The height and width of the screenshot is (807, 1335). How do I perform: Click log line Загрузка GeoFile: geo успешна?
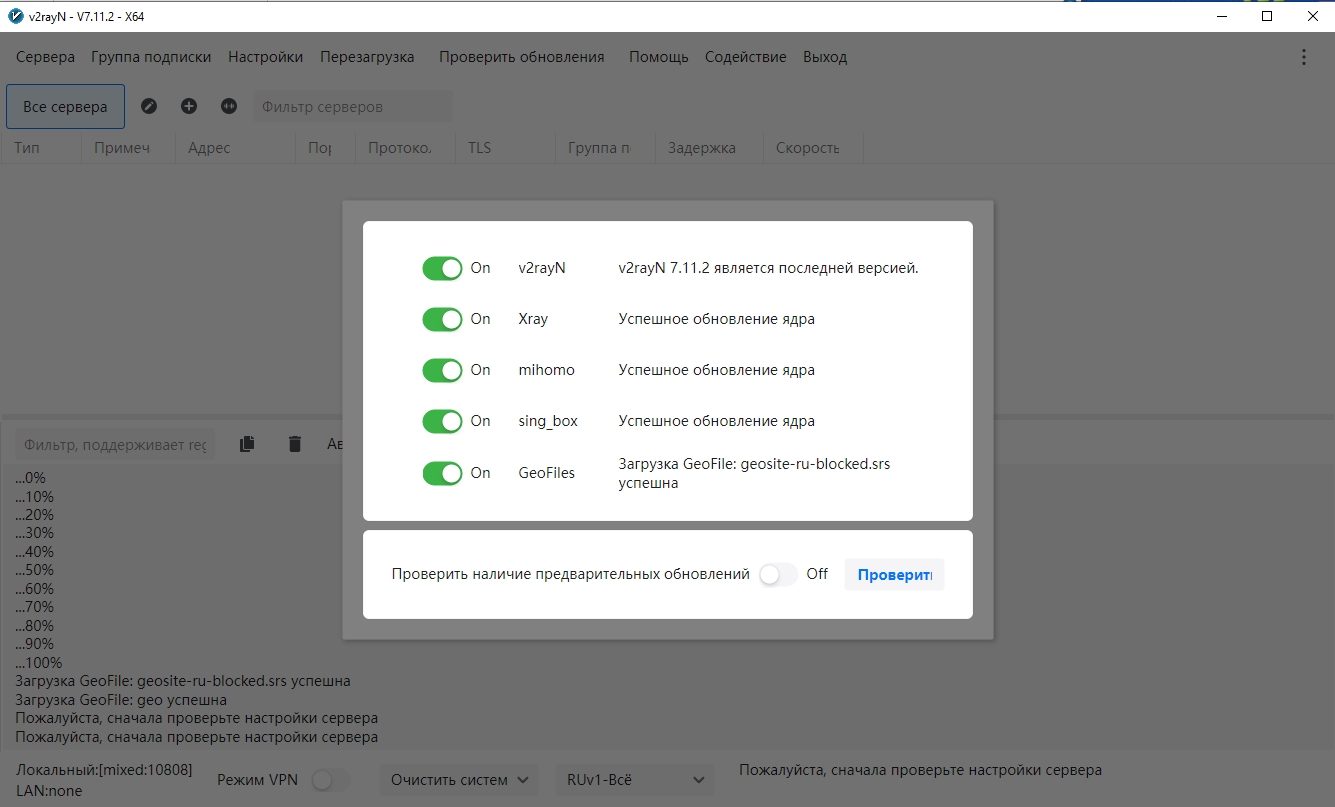(x=121, y=700)
